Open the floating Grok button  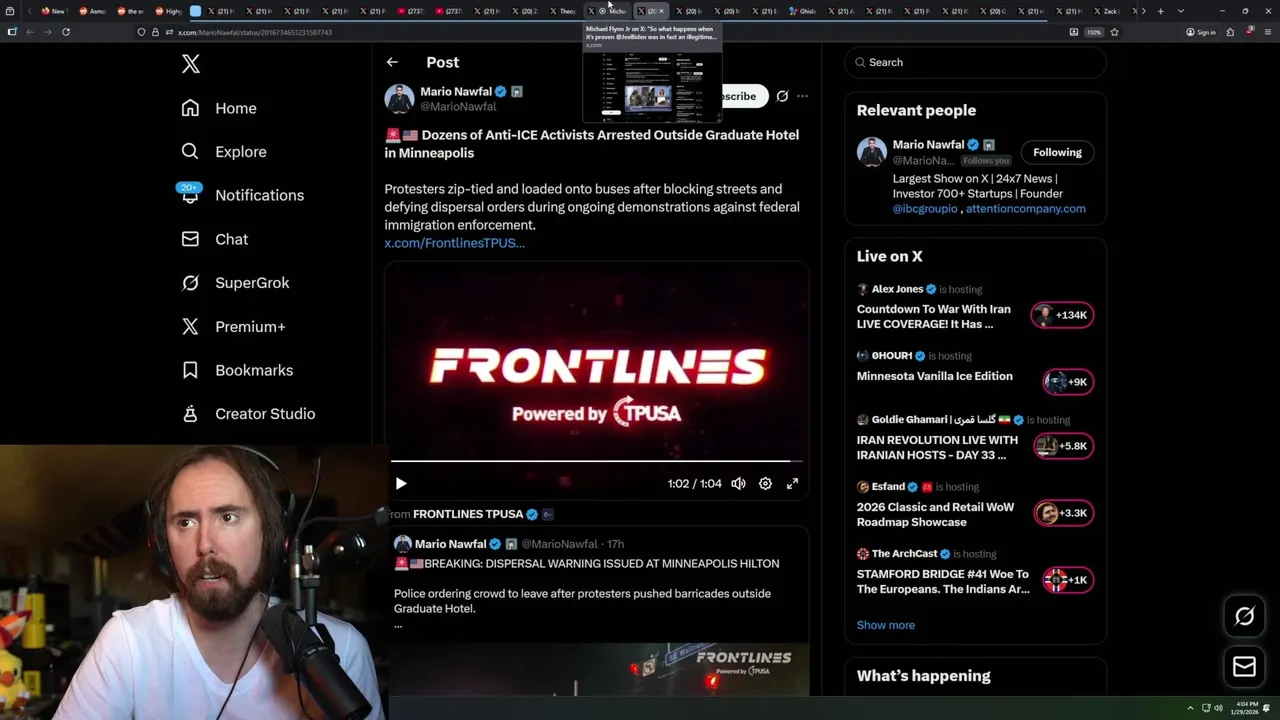[1244, 617]
